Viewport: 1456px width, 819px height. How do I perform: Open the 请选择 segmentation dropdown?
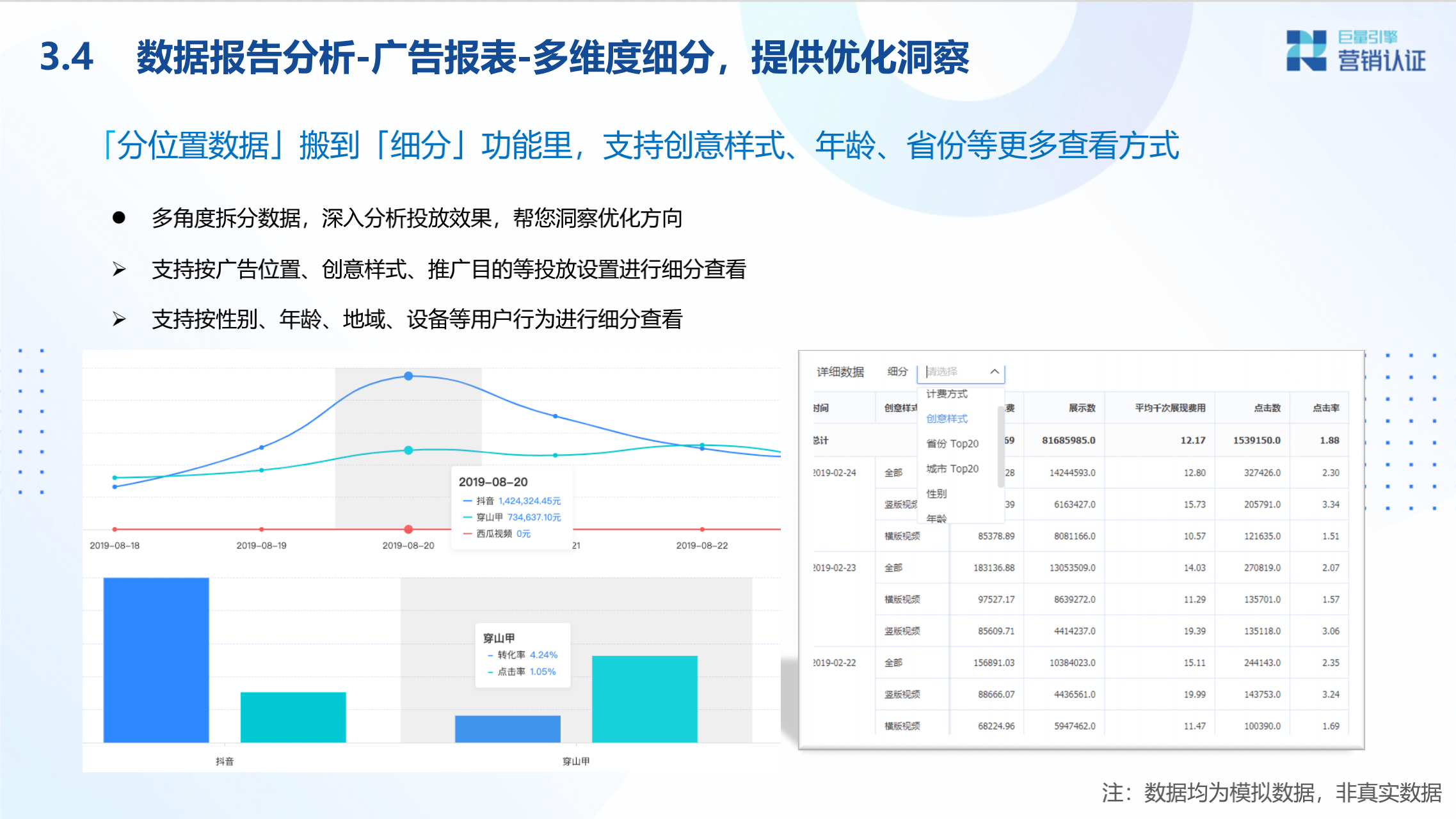point(961,372)
